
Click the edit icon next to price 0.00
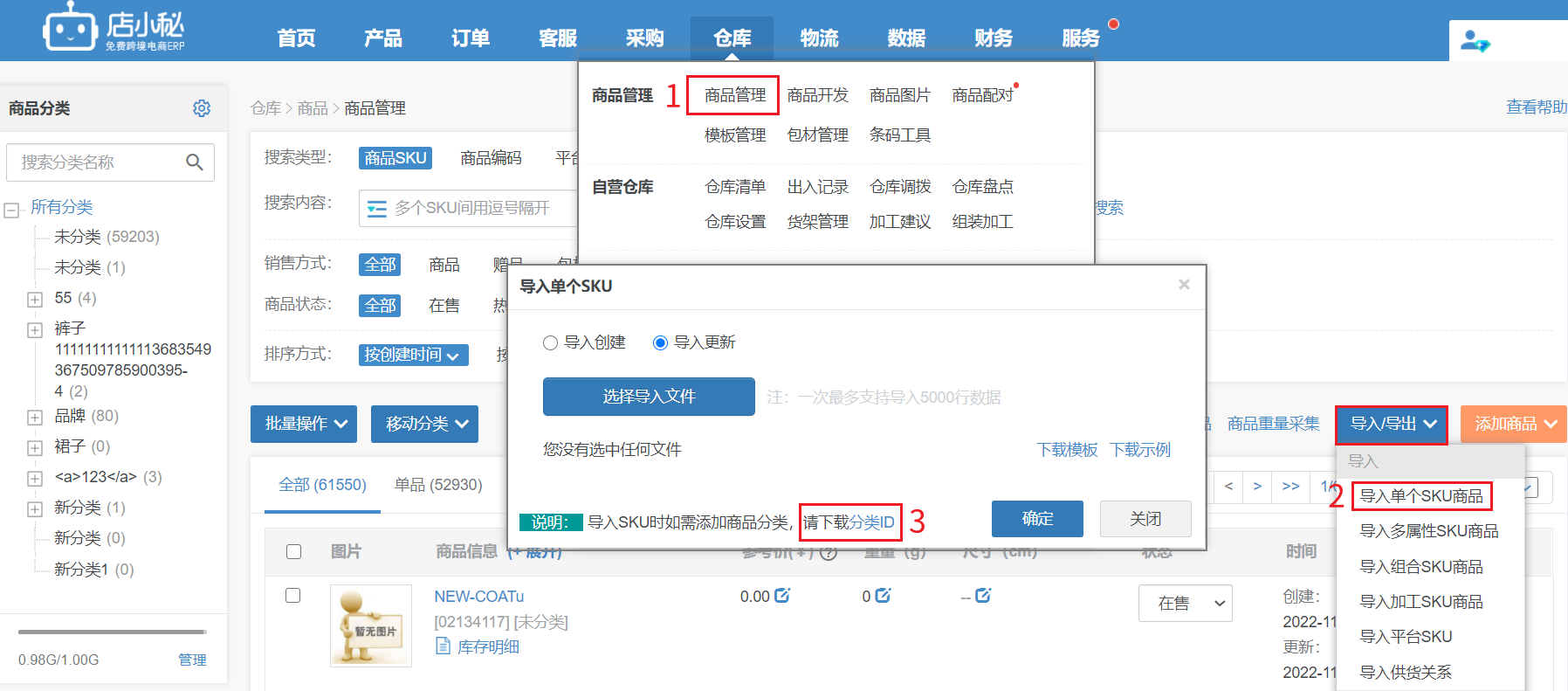click(x=782, y=595)
